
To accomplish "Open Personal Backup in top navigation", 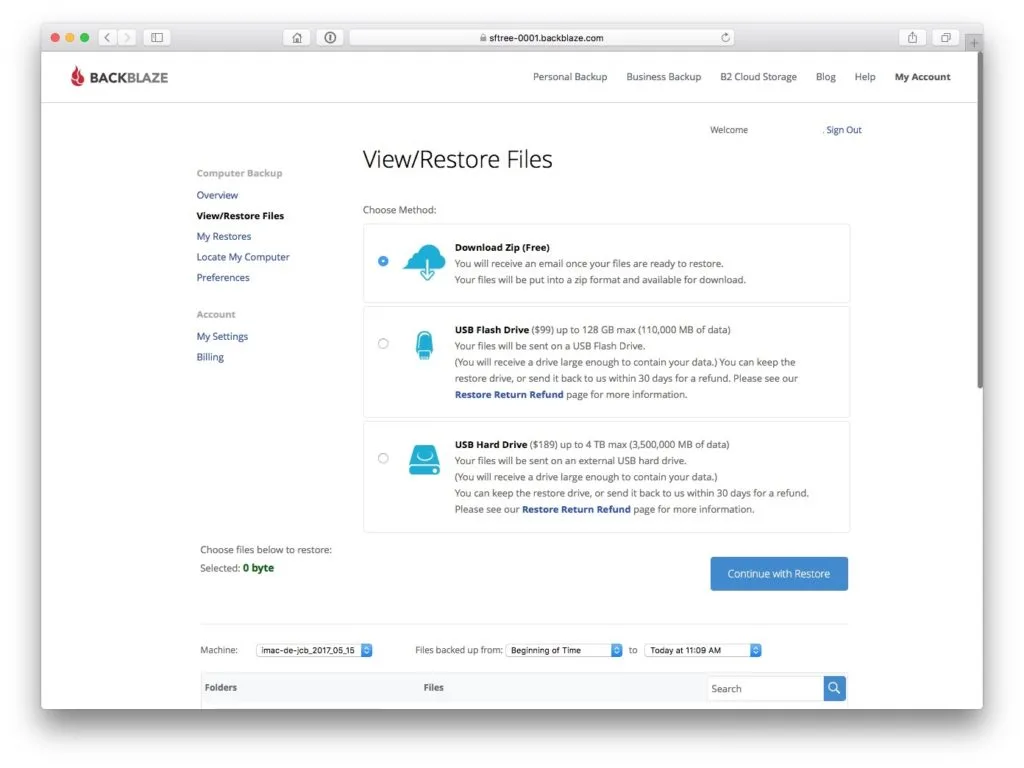I will point(570,76).
